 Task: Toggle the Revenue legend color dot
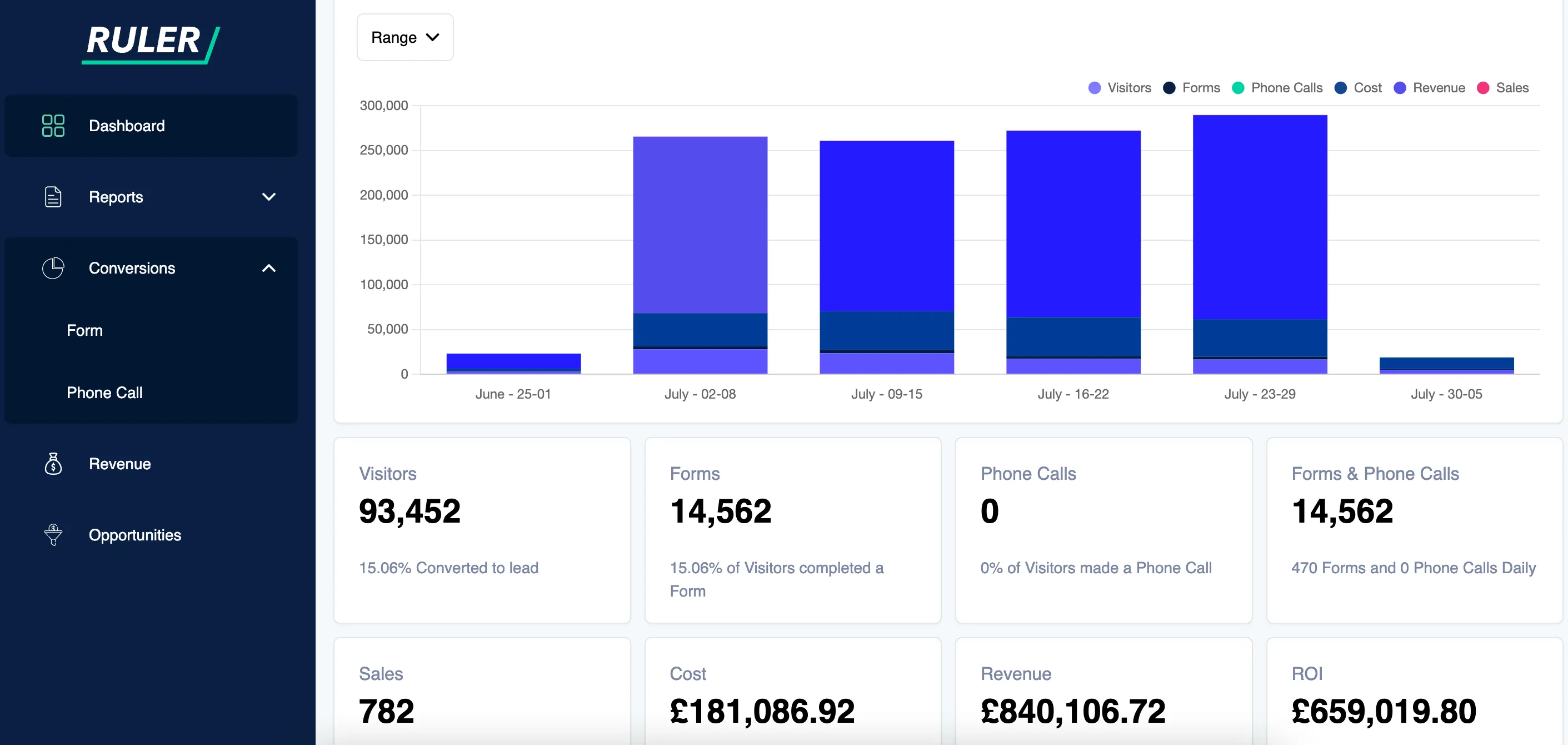(1401, 88)
